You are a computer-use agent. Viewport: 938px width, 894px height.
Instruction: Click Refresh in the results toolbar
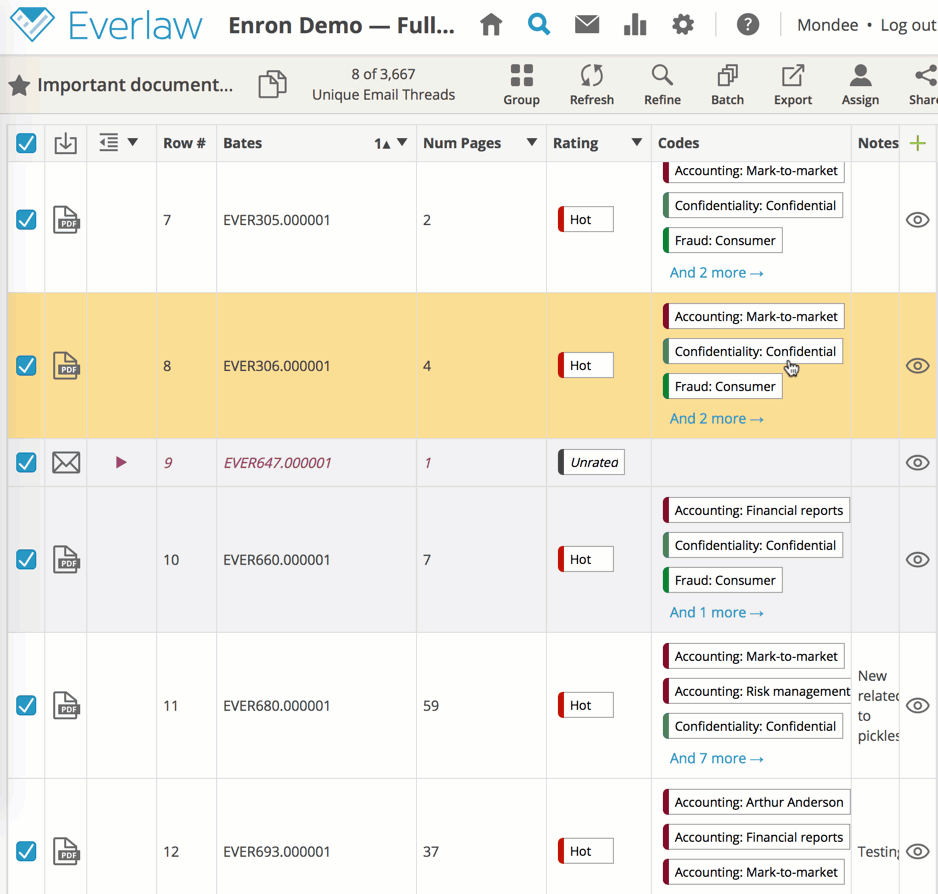pyautogui.click(x=592, y=85)
